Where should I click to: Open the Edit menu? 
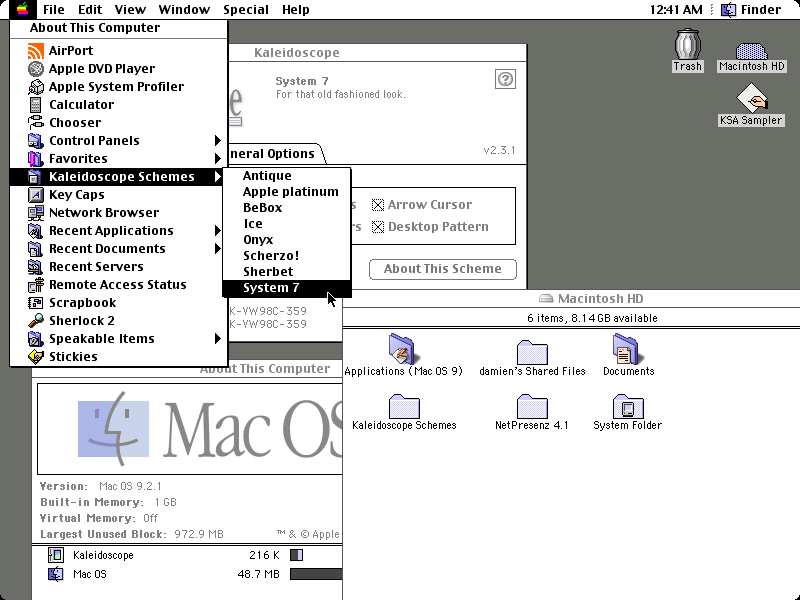[x=90, y=10]
